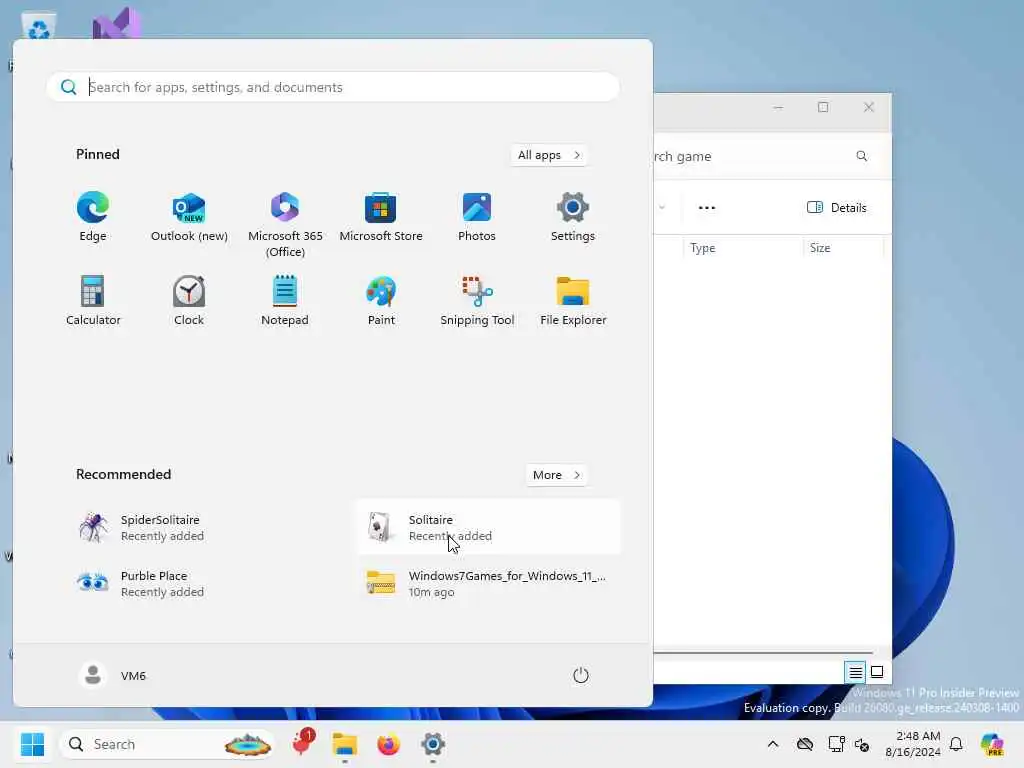This screenshot has width=1024, height=768.
Task: Open recently added Purble Place
Action: (x=201, y=583)
